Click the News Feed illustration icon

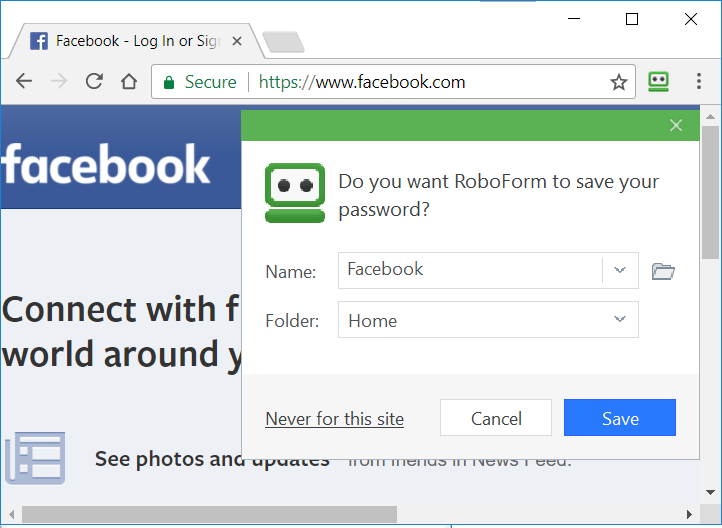tap(35, 458)
